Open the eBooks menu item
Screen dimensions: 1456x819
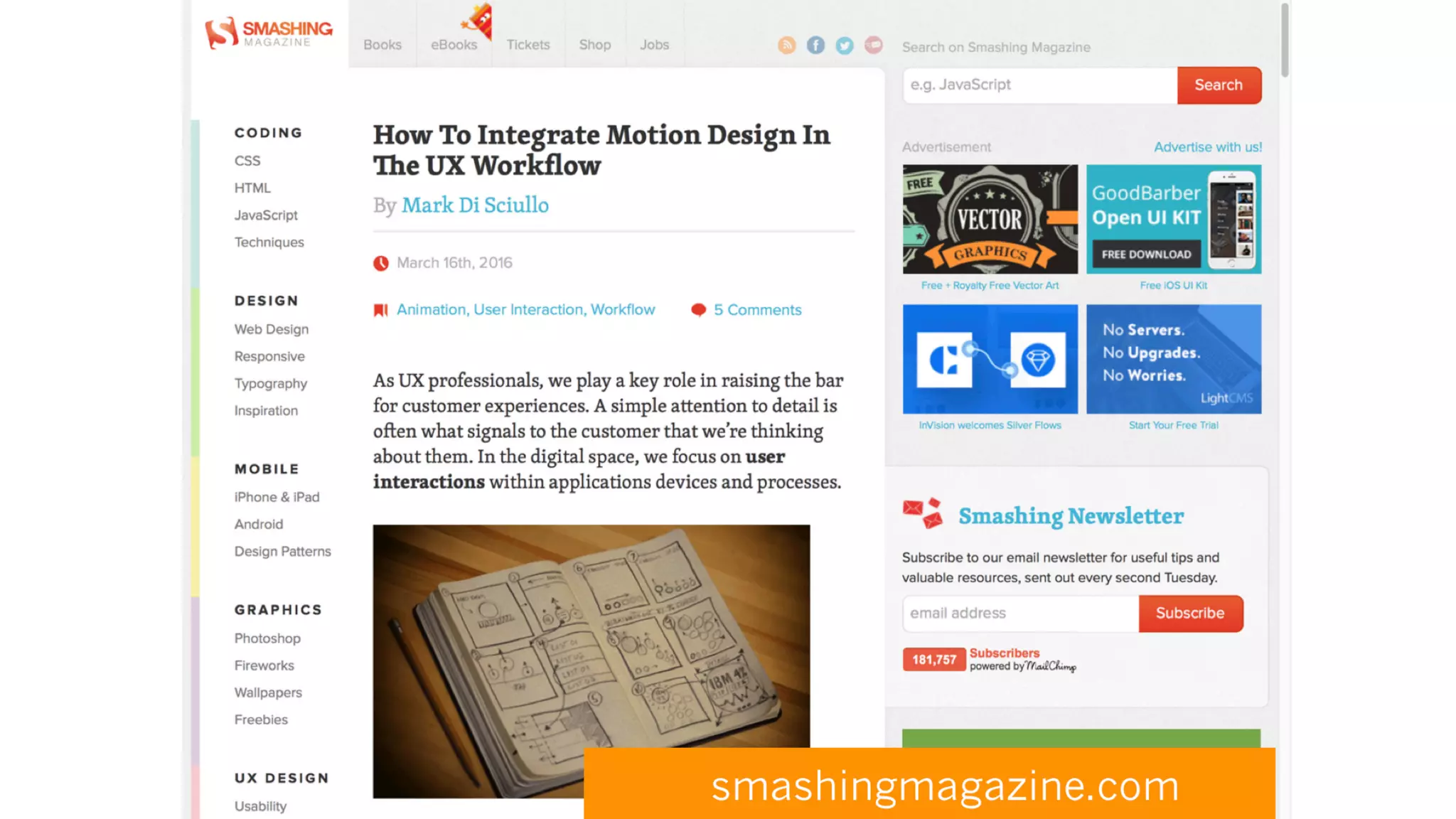pyautogui.click(x=454, y=44)
